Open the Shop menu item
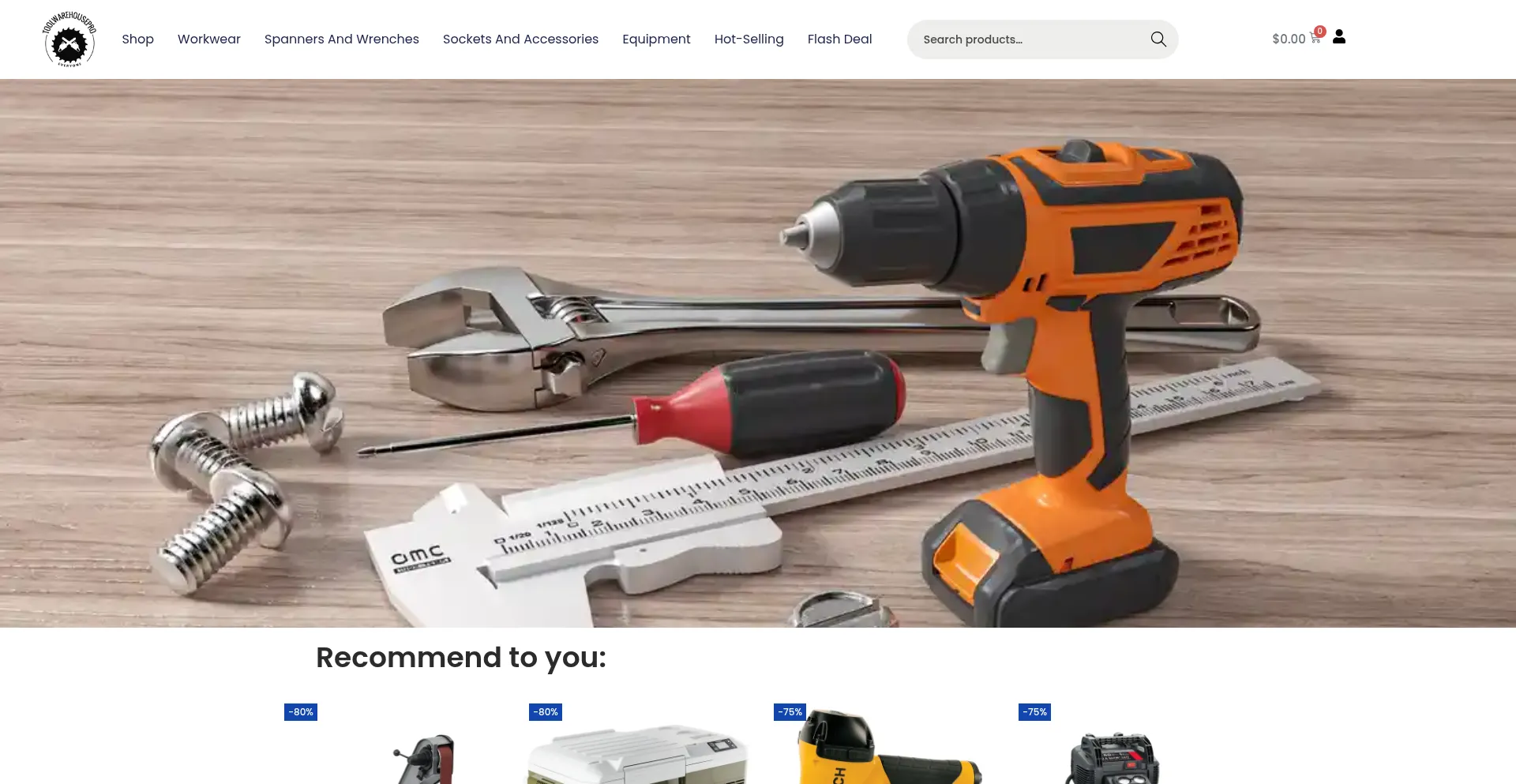Image resolution: width=1516 pixels, height=784 pixels. (137, 39)
